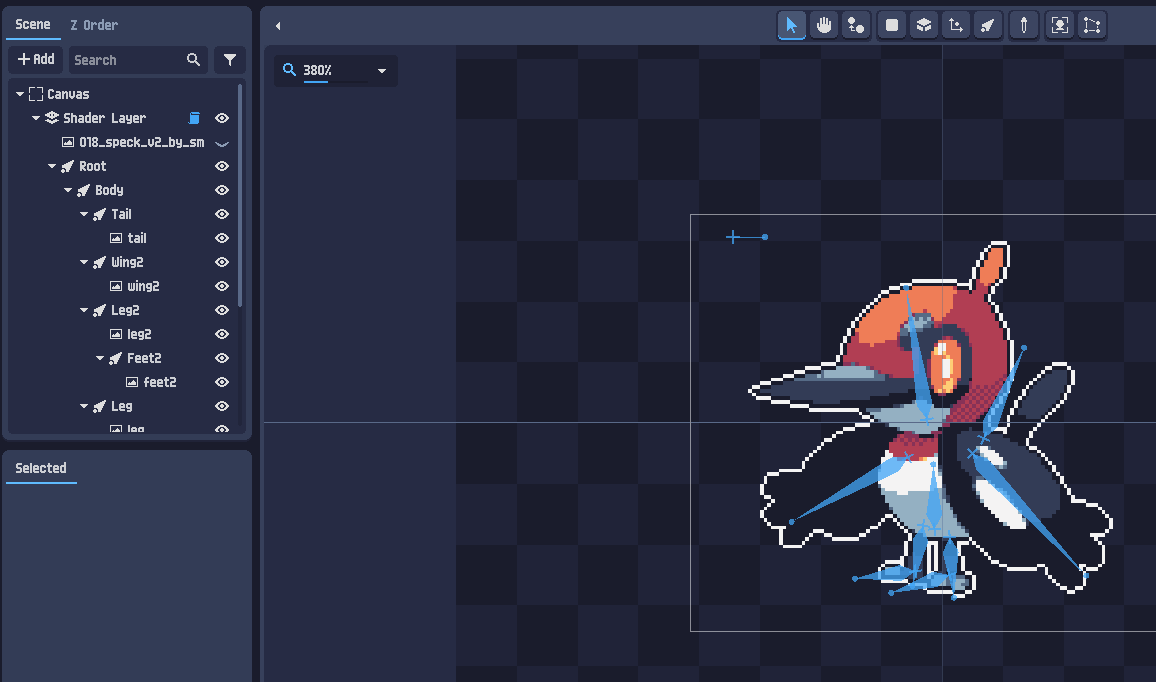The image size is (1156, 682).
Task: Click the image icon beside lowercase tail
Action: 116,238
